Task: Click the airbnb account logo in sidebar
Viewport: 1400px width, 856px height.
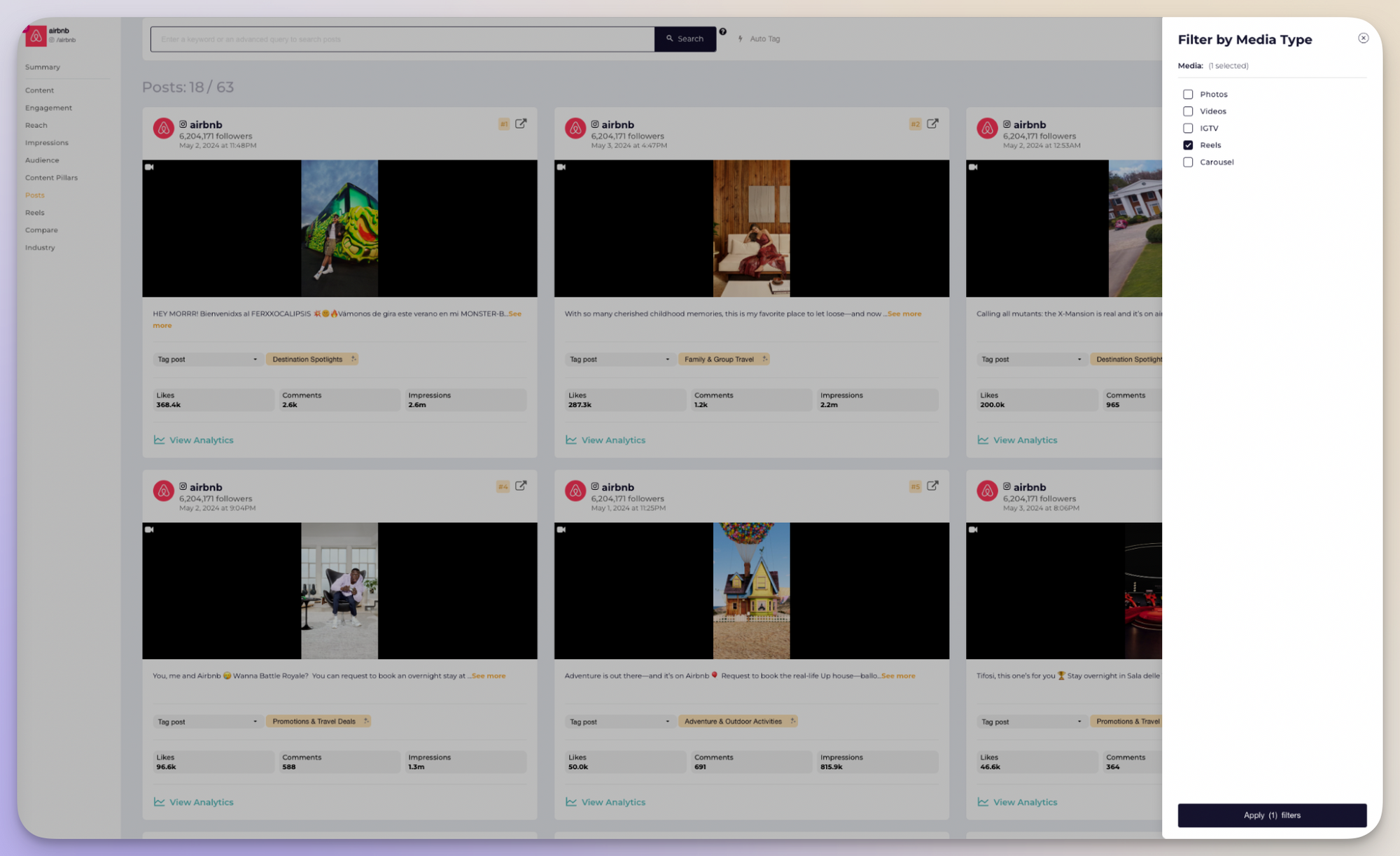Action: (x=36, y=35)
